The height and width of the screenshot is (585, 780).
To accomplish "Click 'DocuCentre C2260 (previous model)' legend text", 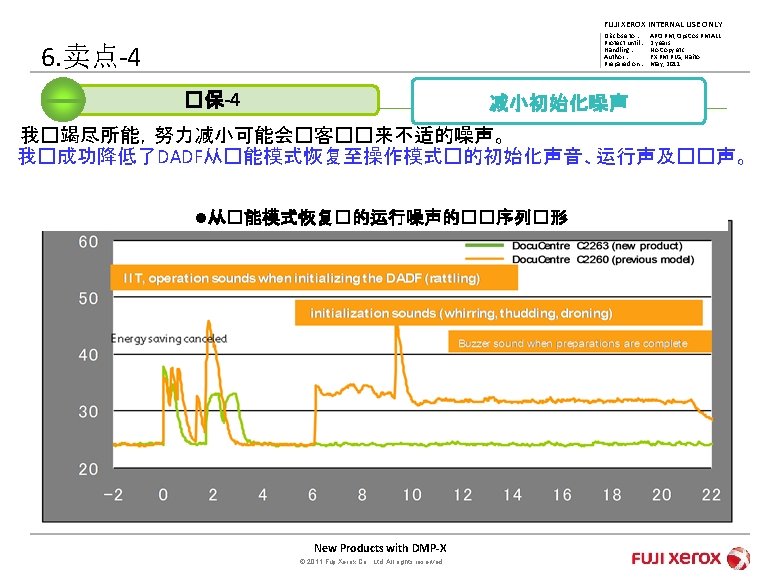I will coord(603,260).
